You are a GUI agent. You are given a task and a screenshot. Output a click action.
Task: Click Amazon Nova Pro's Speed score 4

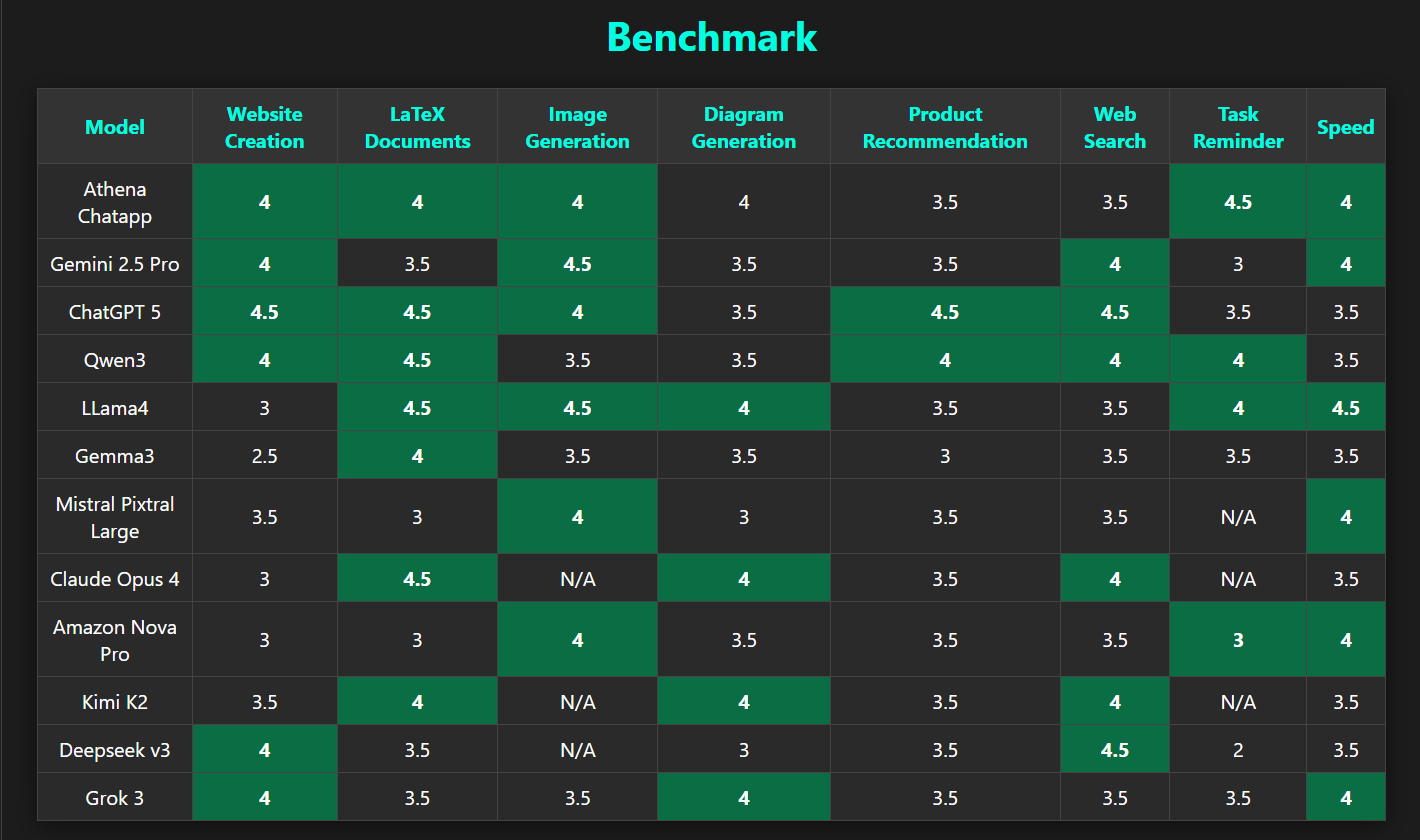(1346, 640)
